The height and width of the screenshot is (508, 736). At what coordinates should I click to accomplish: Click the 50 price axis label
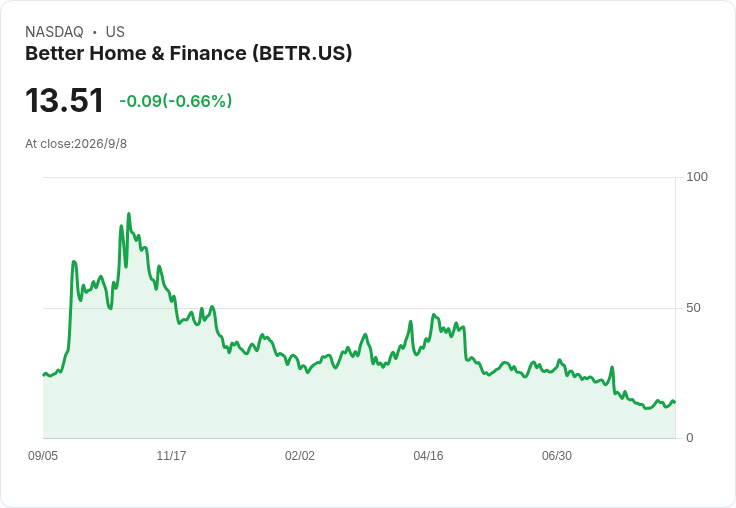[693, 308]
